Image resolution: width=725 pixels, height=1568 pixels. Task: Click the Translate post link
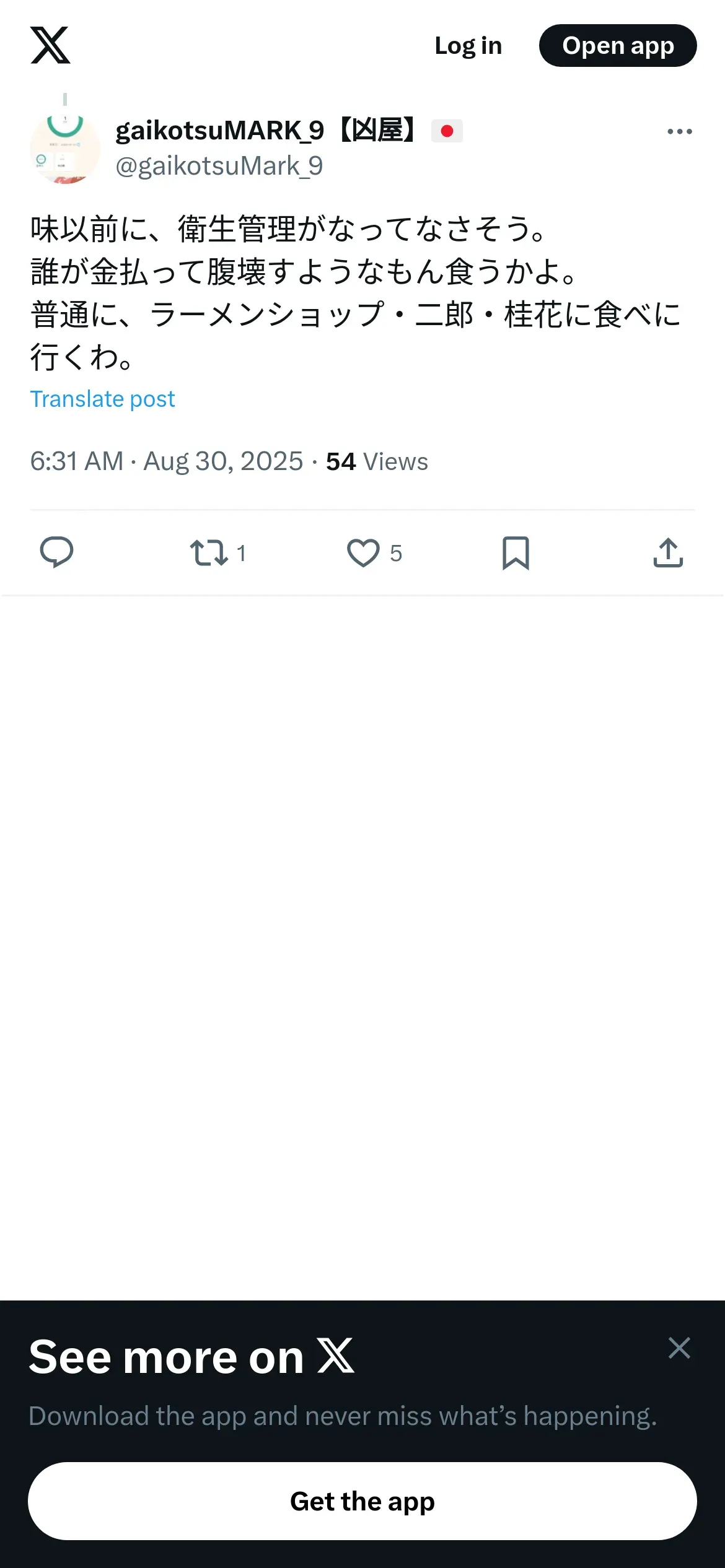point(102,399)
